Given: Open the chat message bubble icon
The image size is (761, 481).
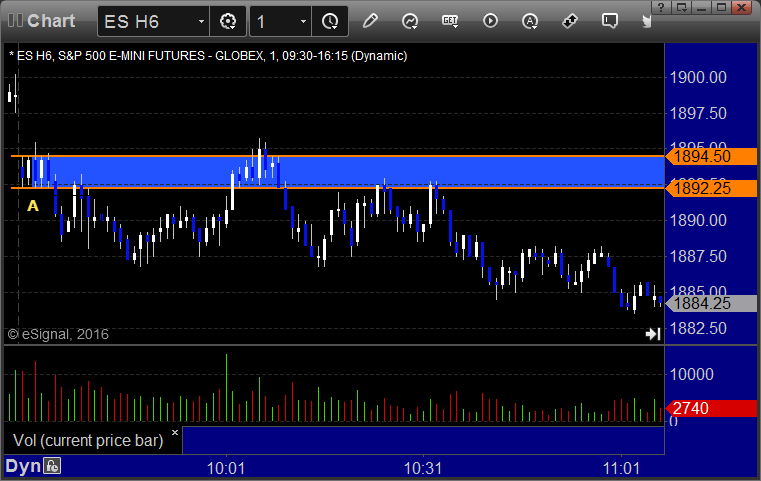Looking at the screenshot, I should (x=610, y=21).
